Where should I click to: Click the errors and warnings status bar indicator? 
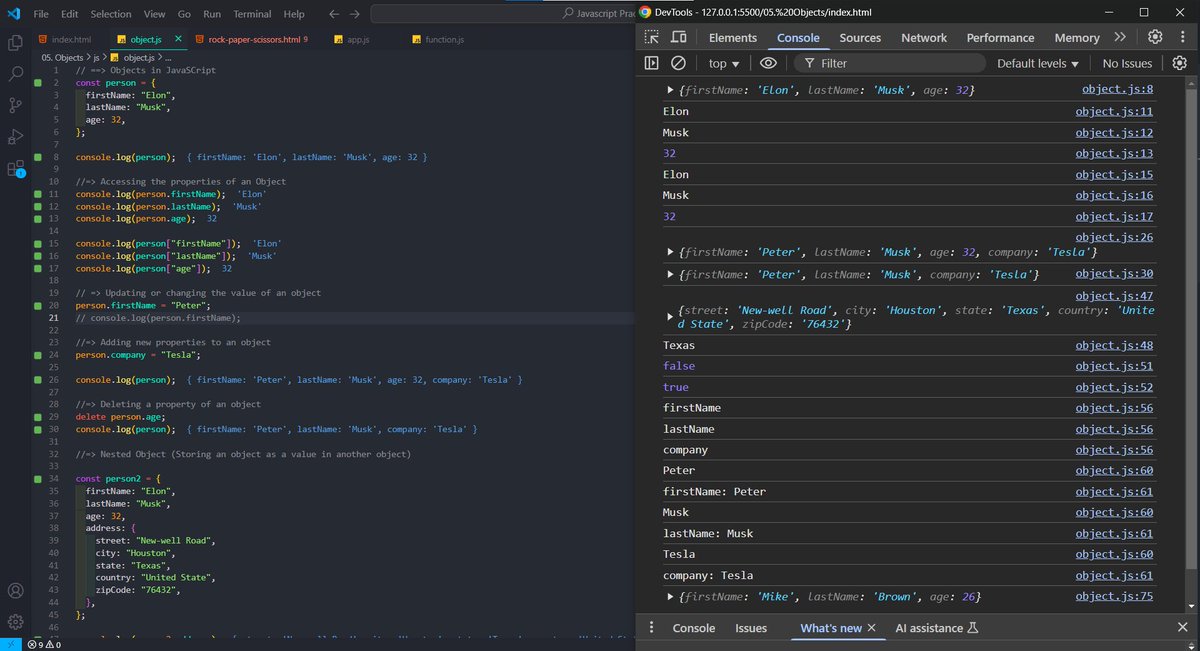coord(44,645)
